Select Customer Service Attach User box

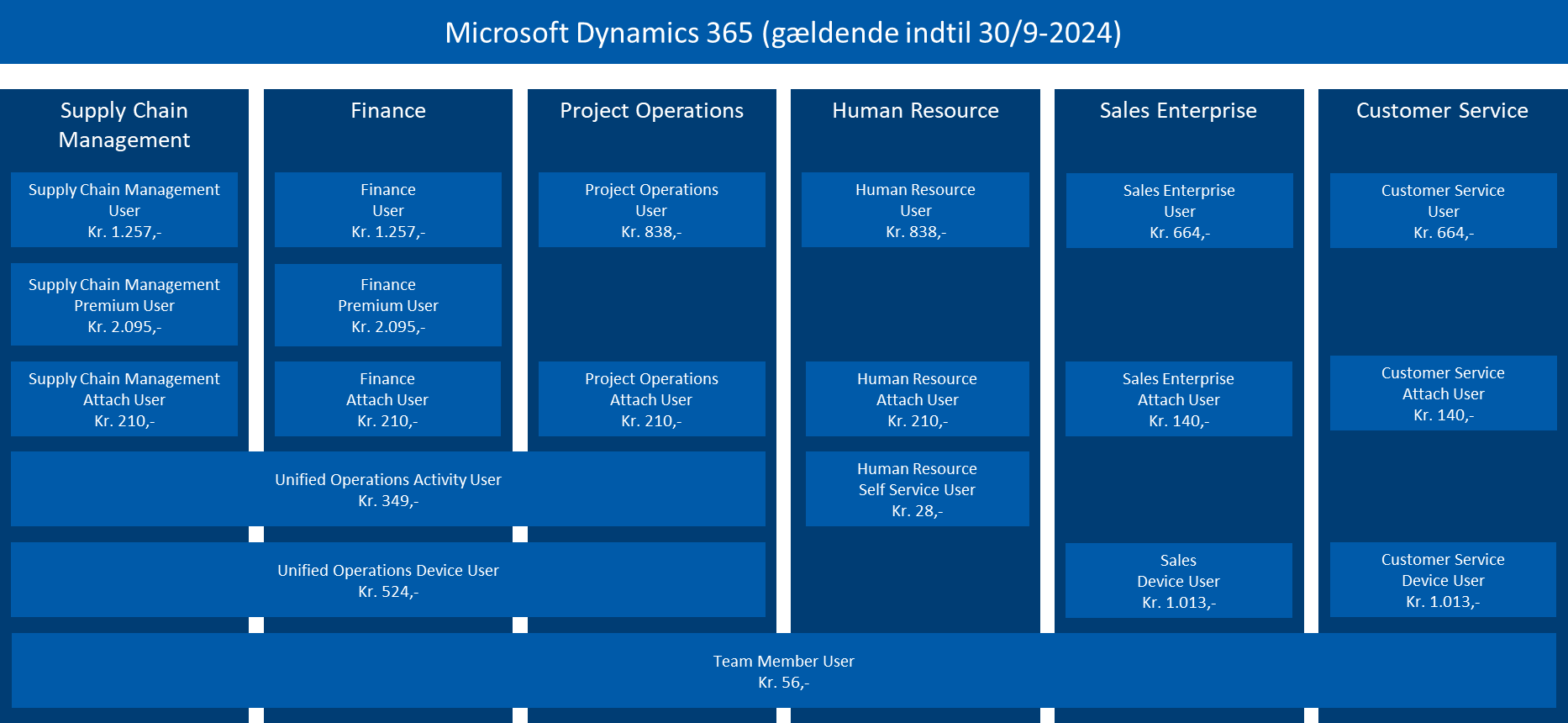click(1443, 393)
